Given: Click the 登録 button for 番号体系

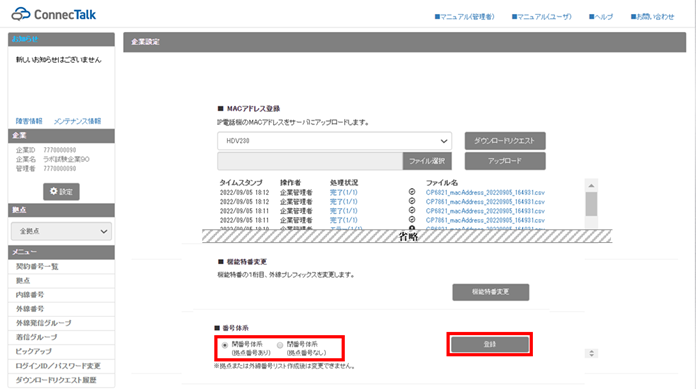Looking at the screenshot, I should click(490, 344).
